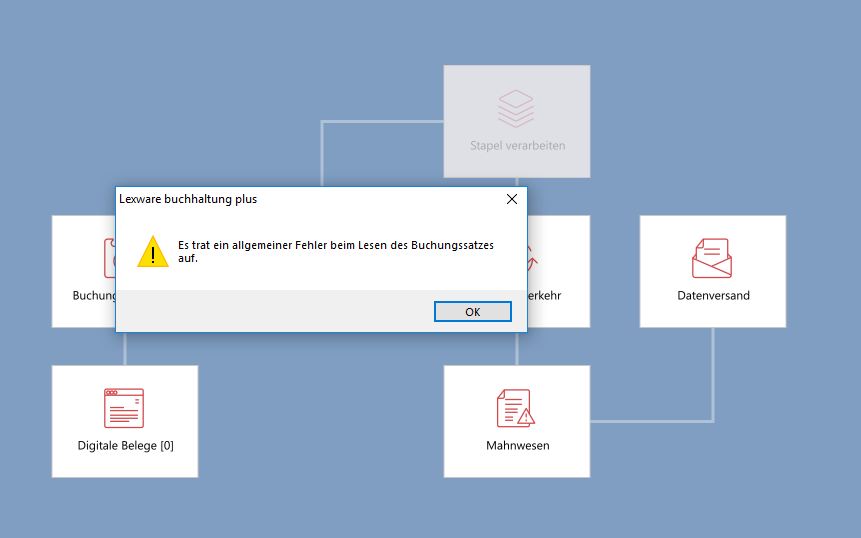Click the Digitale Belege [0] label

coord(126,445)
